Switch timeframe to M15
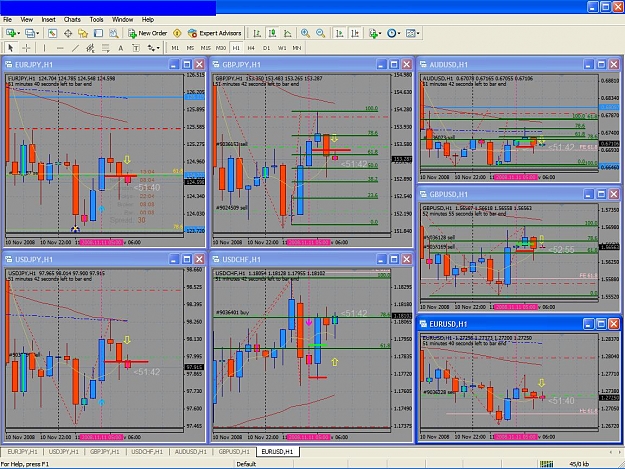 (206, 48)
